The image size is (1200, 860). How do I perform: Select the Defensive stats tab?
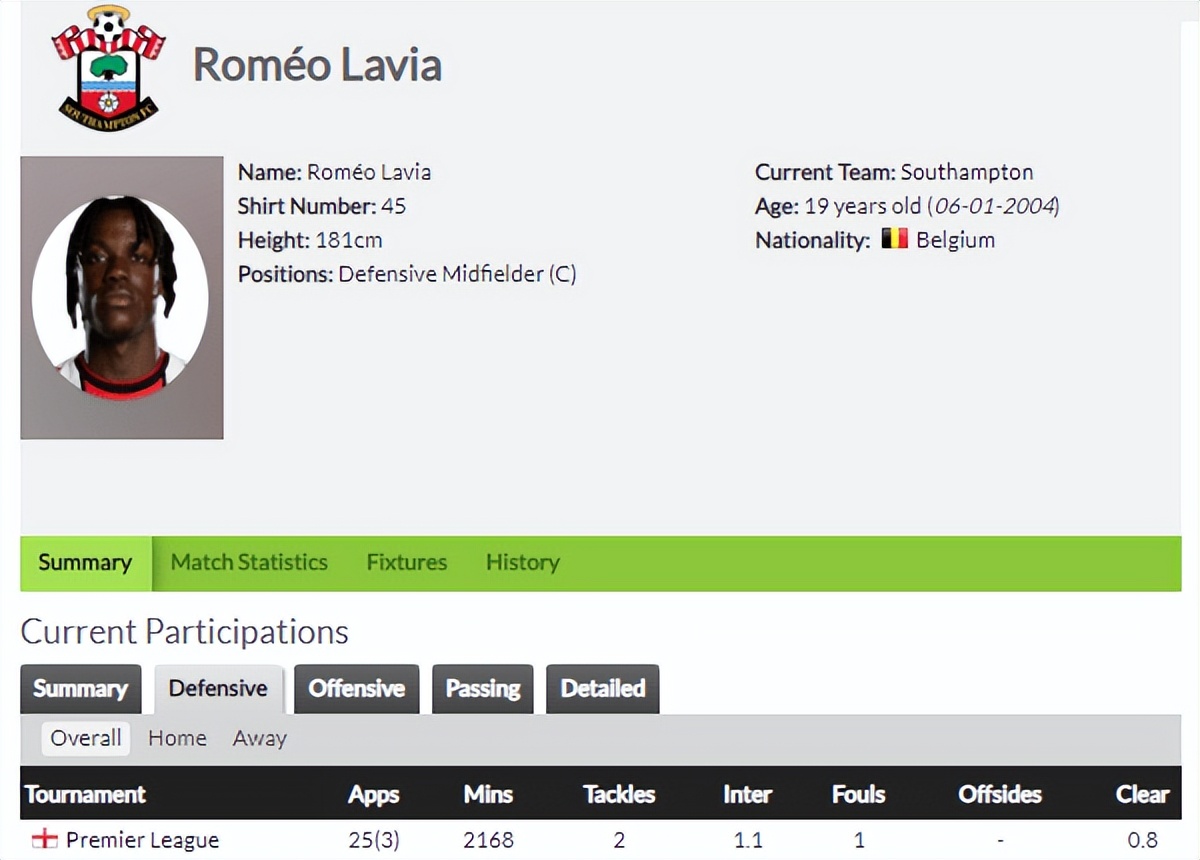click(x=218, y=689)
